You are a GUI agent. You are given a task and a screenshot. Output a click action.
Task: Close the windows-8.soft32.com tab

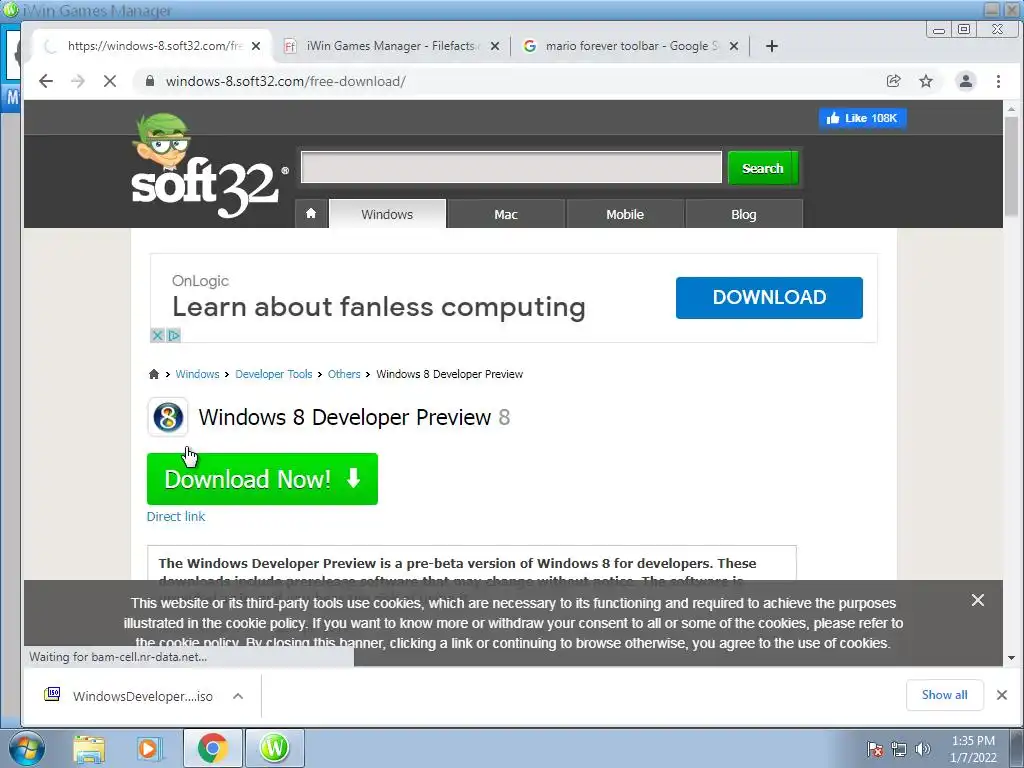256,46
